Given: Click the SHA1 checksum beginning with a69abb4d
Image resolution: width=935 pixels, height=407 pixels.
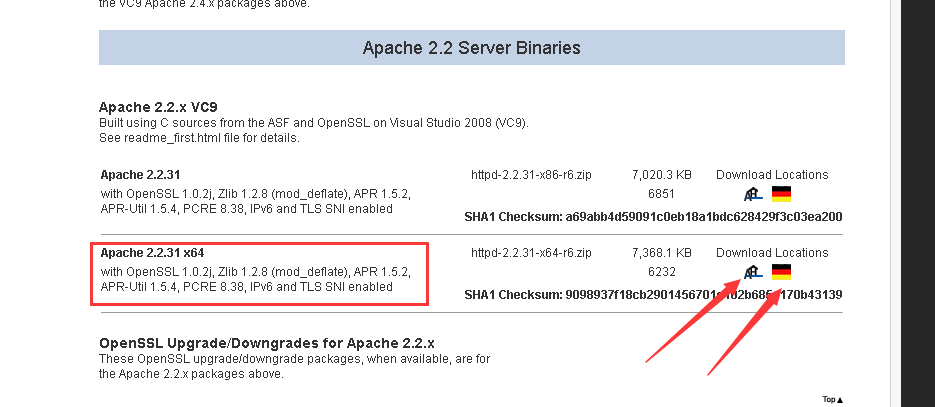Looking at the screenshot, I should [692, 216].
